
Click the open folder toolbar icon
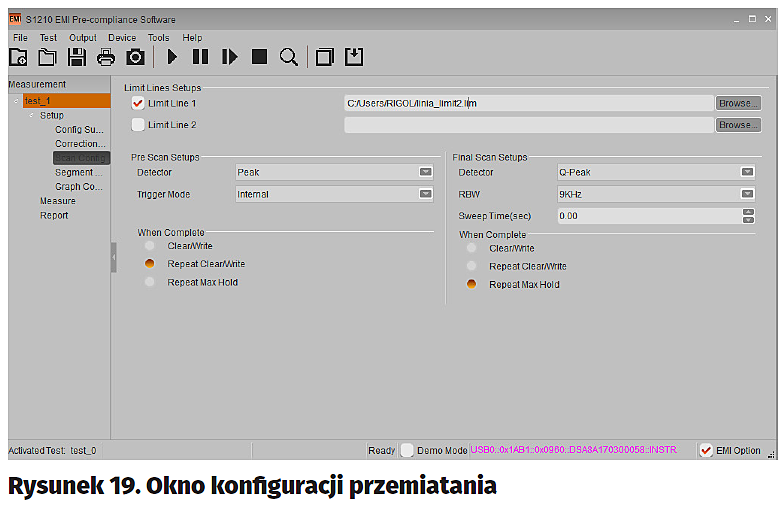46,57
